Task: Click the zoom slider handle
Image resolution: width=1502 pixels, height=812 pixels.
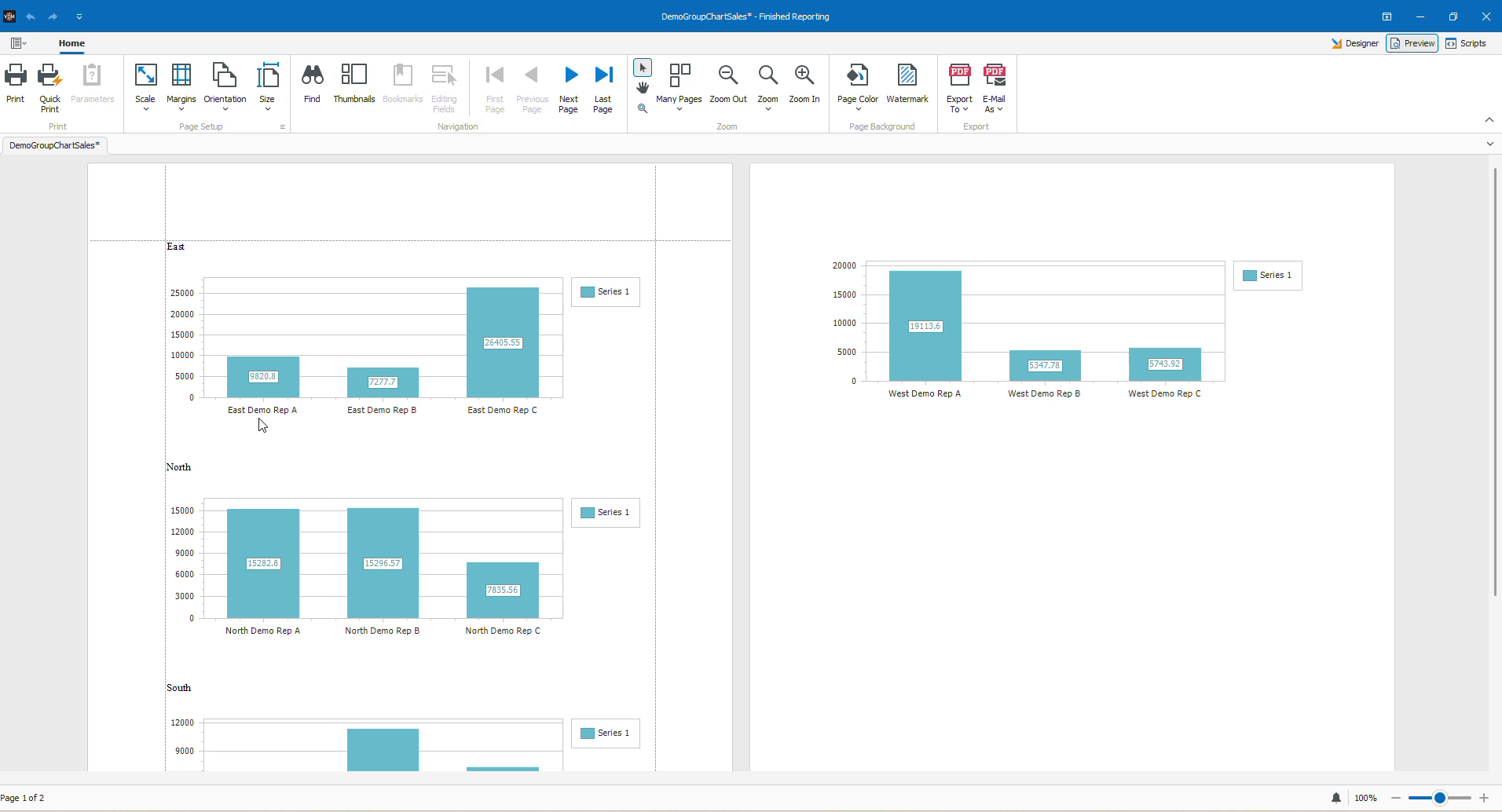Action: (x=1440, y=798)
